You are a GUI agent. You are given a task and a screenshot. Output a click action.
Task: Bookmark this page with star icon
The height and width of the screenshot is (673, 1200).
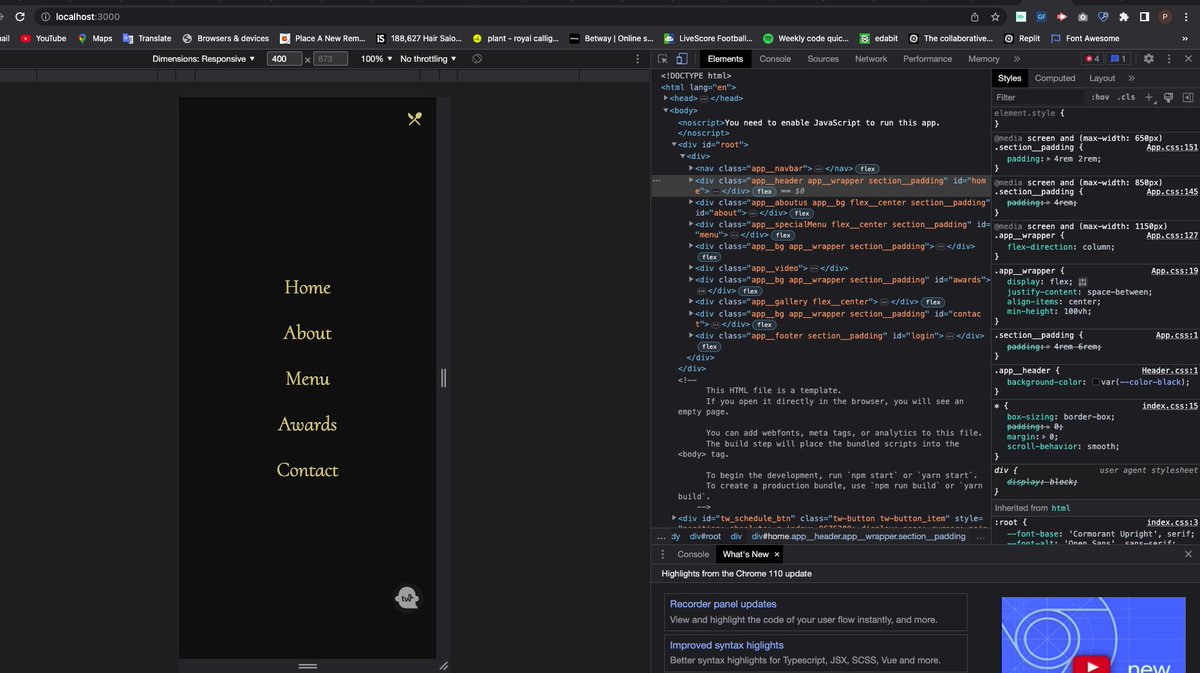pos(996,17)
